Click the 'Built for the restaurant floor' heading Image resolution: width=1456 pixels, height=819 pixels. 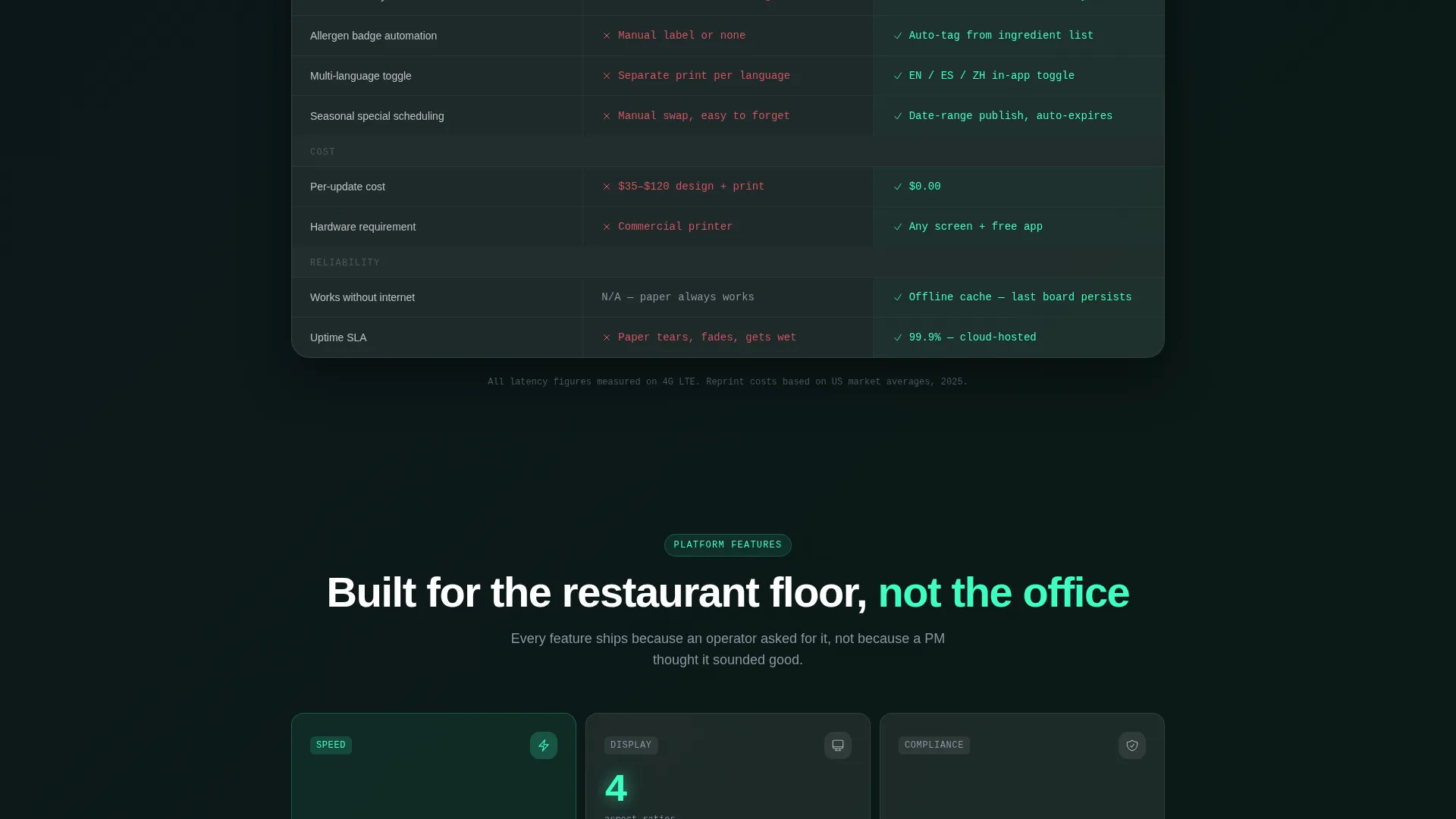pos(596,592)
